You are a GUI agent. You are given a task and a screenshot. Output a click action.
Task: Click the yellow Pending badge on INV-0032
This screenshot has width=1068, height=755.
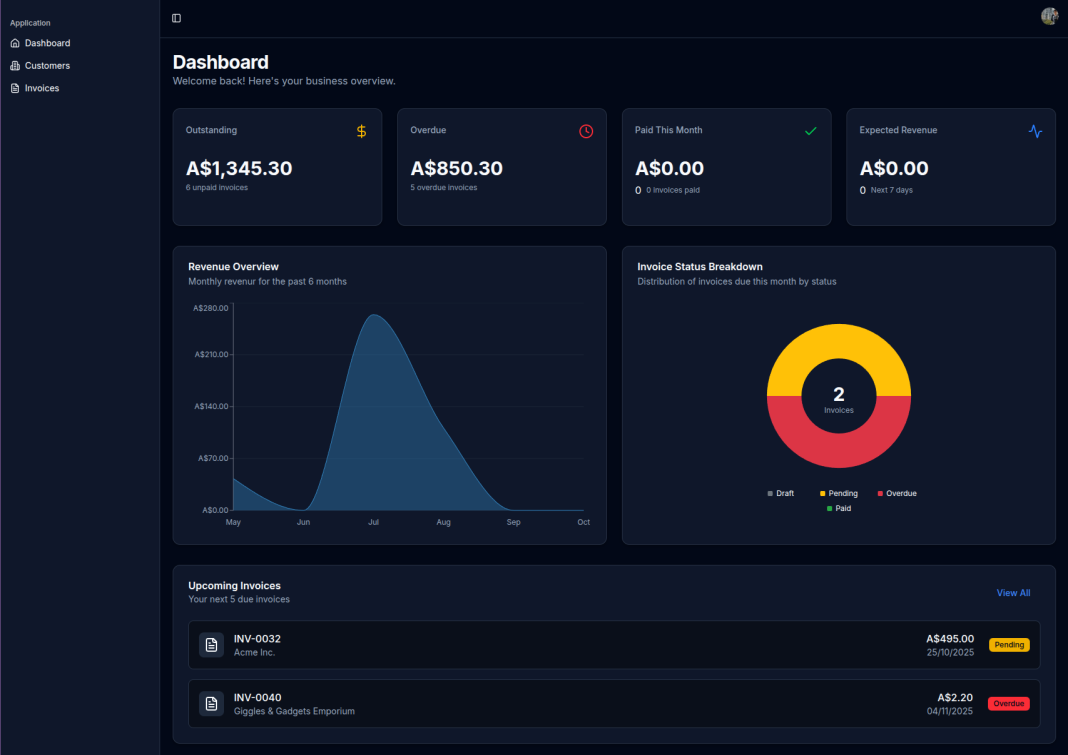[x=1009, y=645]
